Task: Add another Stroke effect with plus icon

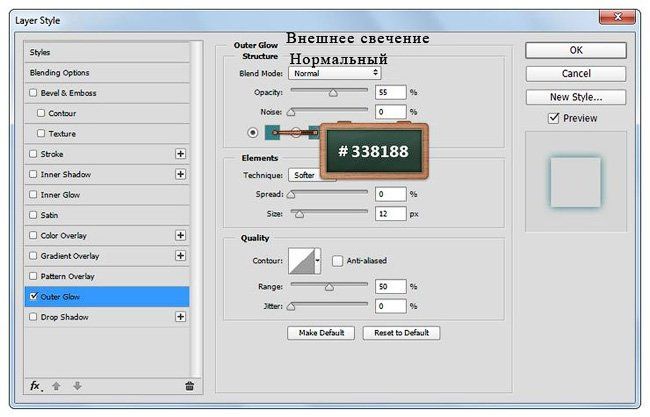Action: click(180, 154)
